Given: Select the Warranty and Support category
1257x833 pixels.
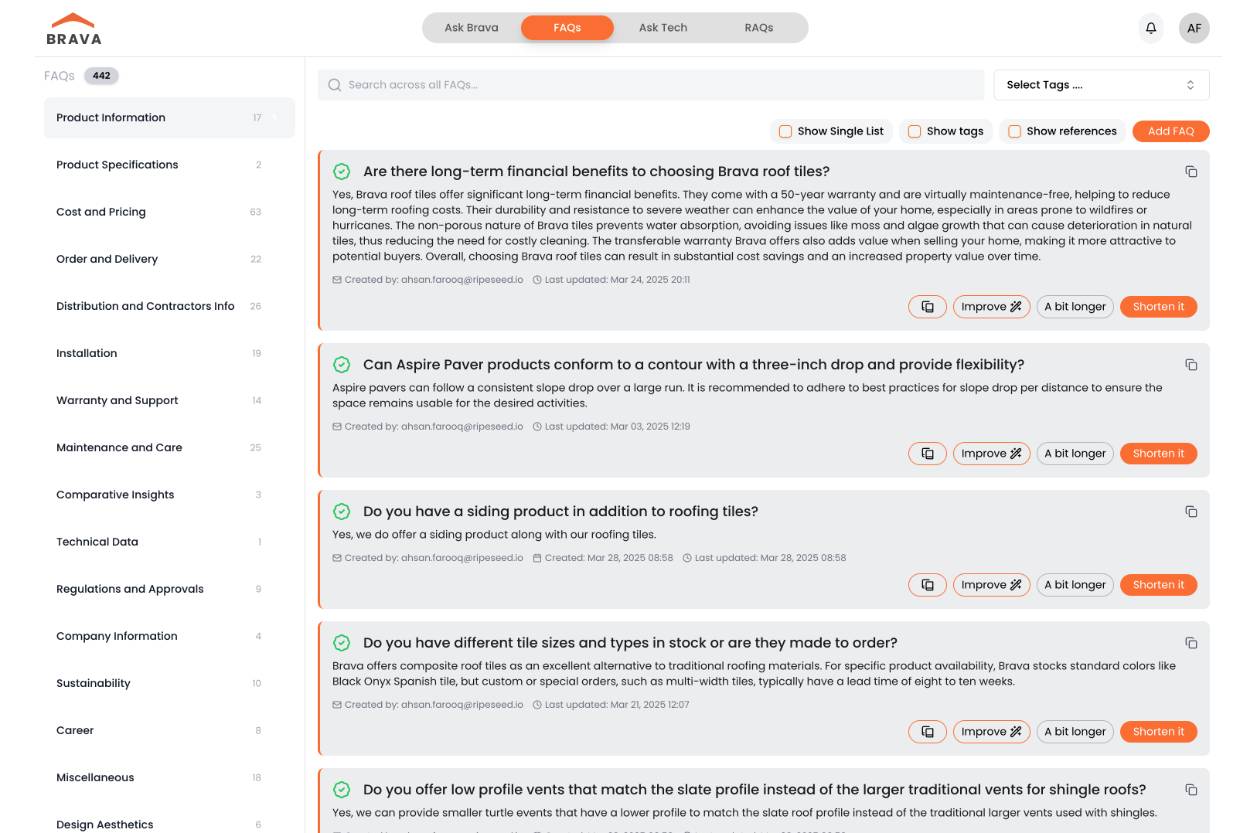Looking at the screenshot, I should [x=169, y=400].
